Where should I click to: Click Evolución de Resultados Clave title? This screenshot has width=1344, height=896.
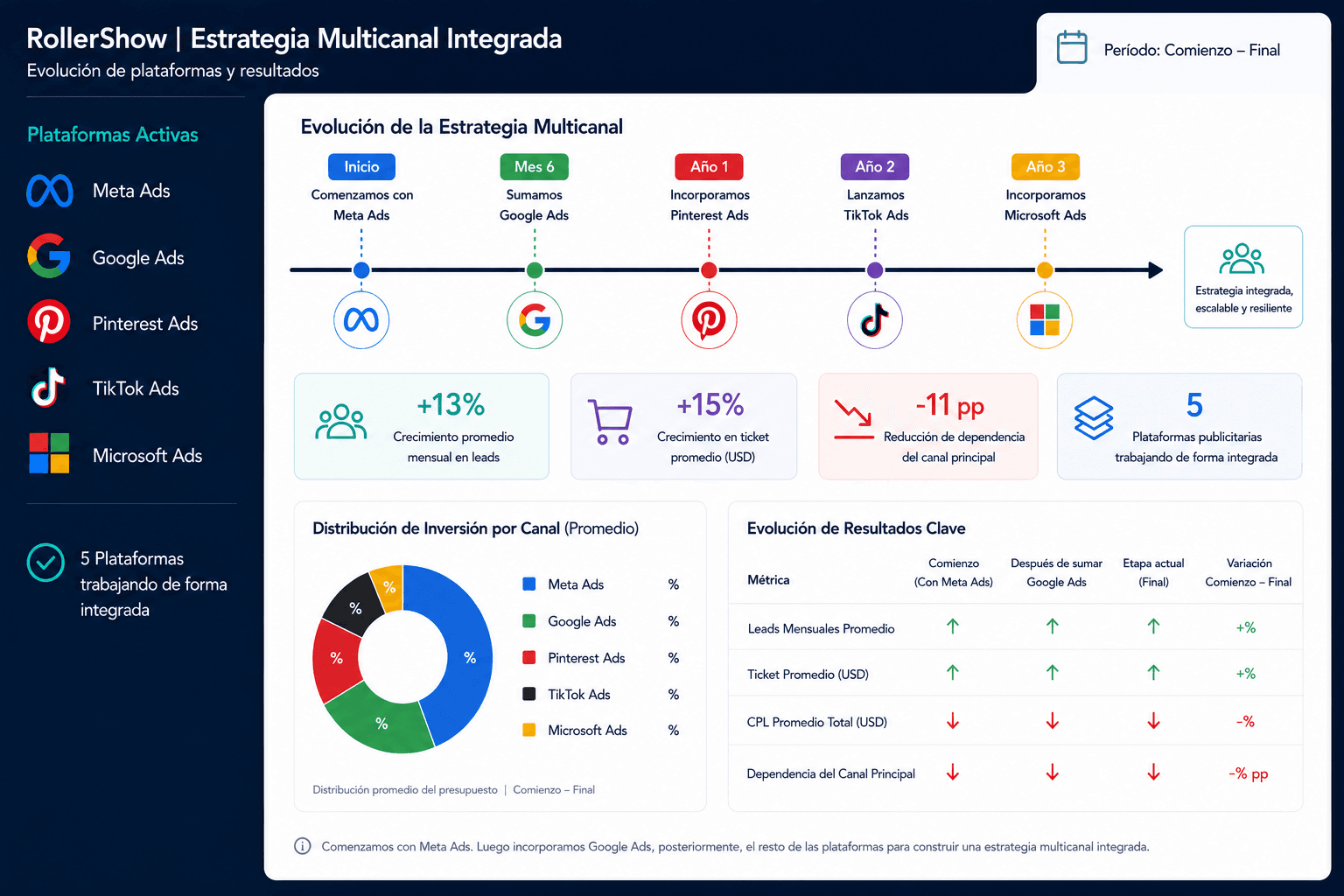tap(856, 528)
